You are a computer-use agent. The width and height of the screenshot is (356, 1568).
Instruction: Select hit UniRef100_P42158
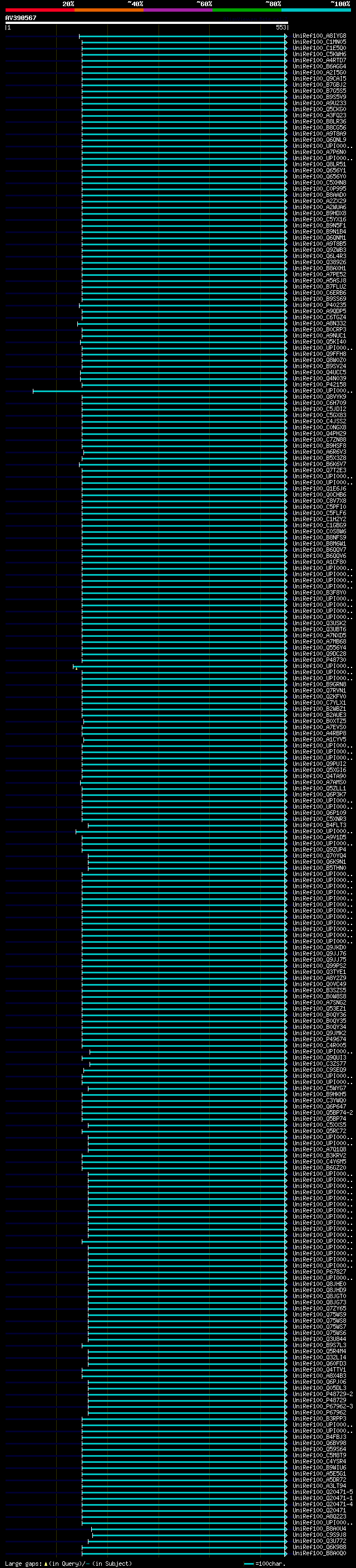pyautogui.click(x=319, y=385)
